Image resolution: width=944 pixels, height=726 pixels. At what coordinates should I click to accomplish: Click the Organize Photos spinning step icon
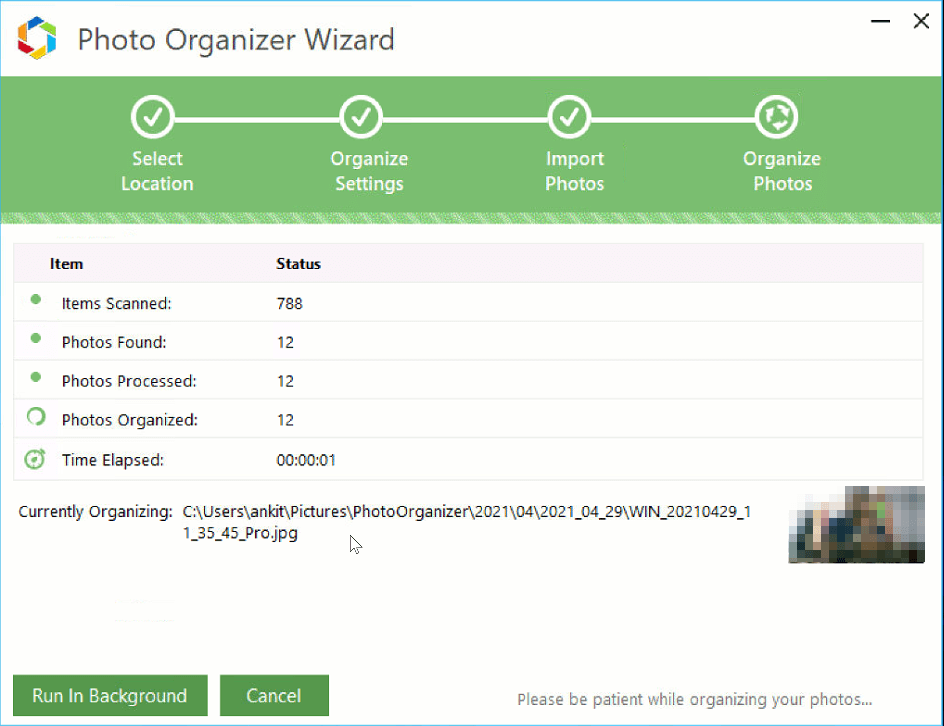point(776,118)
